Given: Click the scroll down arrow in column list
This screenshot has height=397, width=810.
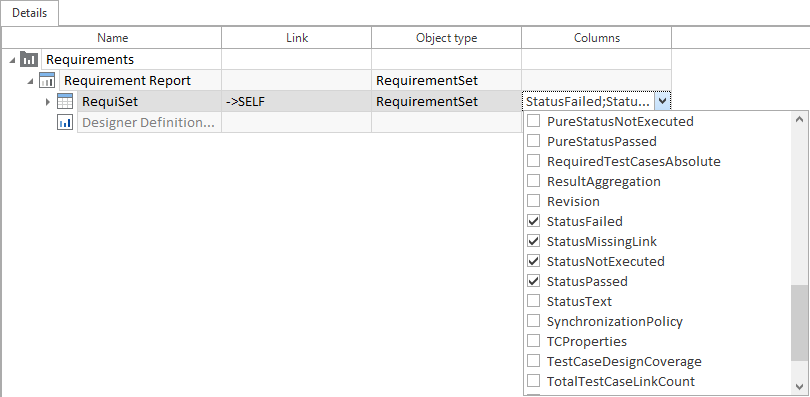Looking at the screenshot, I should point(799,386).
